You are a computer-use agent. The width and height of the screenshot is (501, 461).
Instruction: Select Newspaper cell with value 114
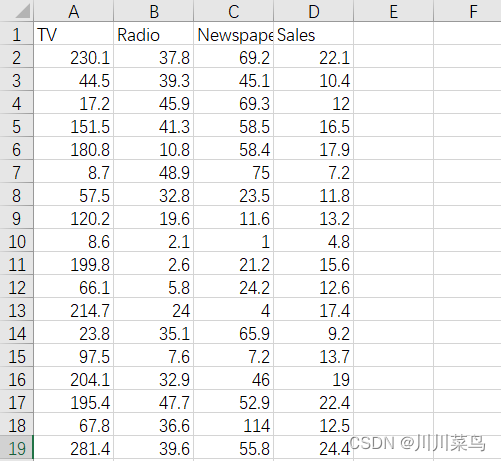234,425
